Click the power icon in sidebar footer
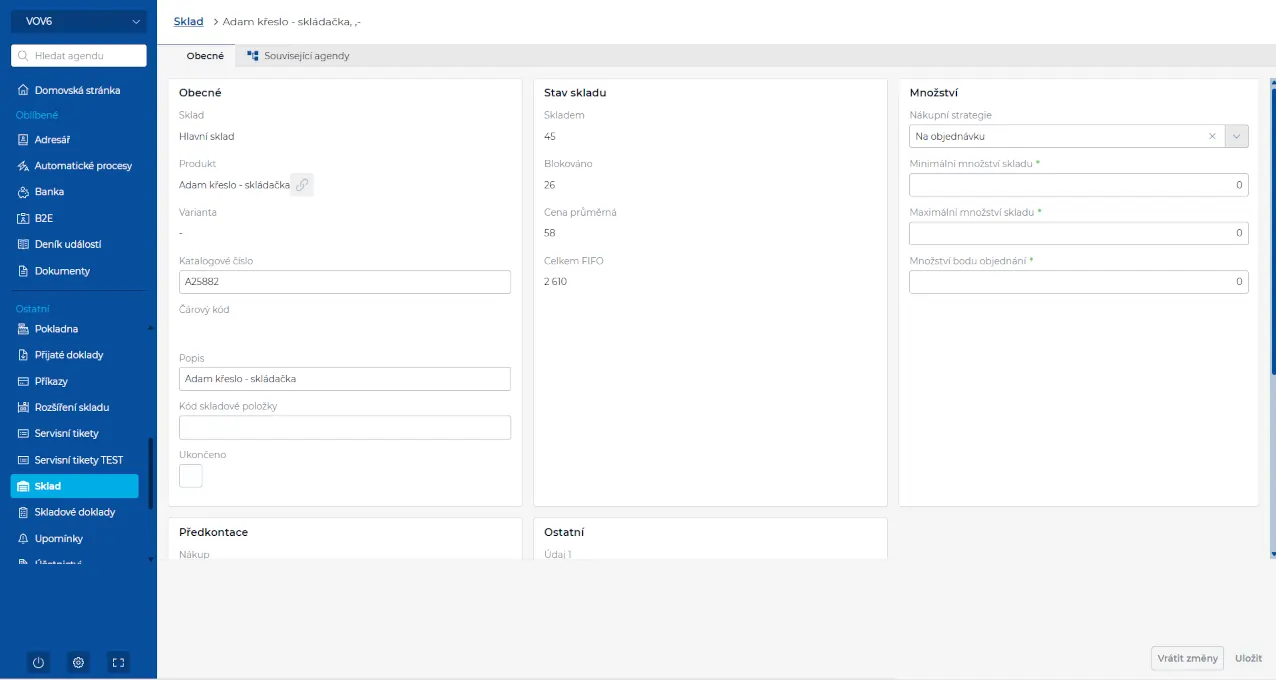 (x=38, y=662)
